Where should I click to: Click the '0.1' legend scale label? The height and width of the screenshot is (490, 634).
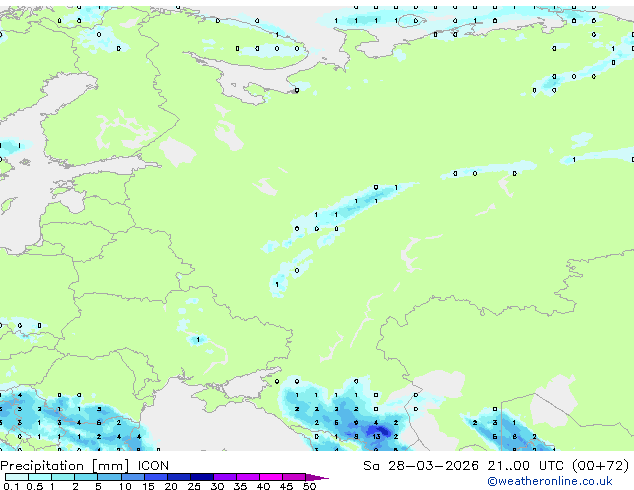(x=11, y=486)
